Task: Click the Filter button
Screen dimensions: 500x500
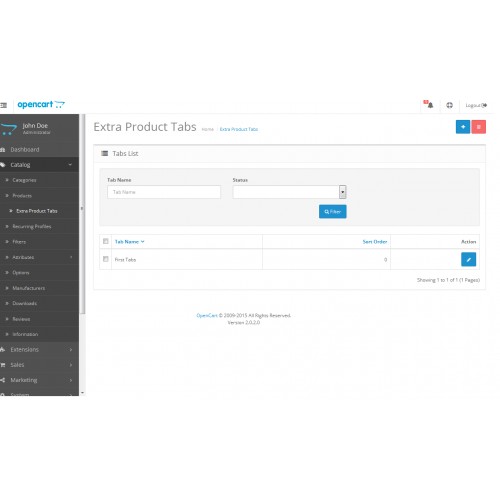Action: click(332, 211)
